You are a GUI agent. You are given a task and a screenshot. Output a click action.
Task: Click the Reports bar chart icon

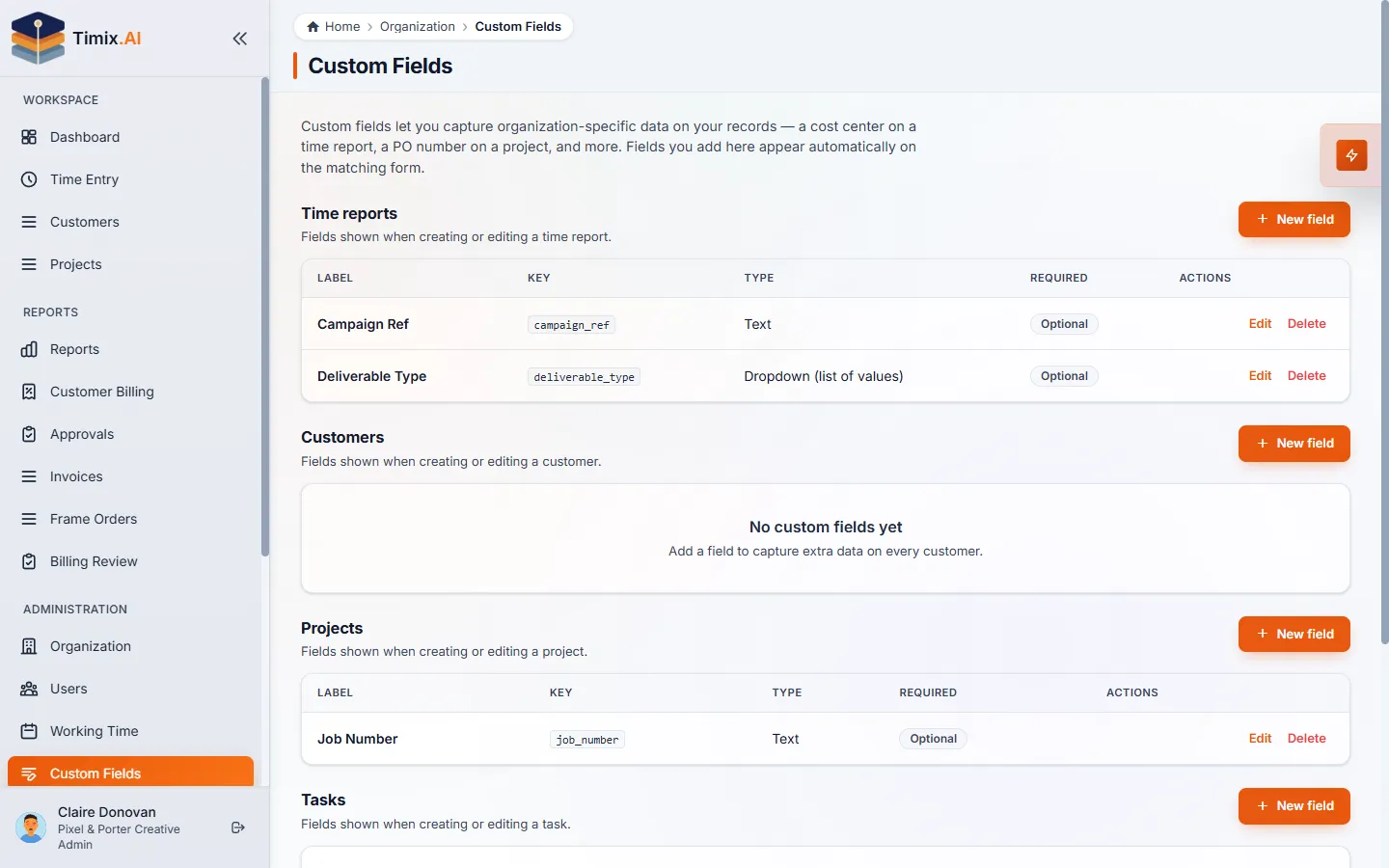tap(29, 349)
